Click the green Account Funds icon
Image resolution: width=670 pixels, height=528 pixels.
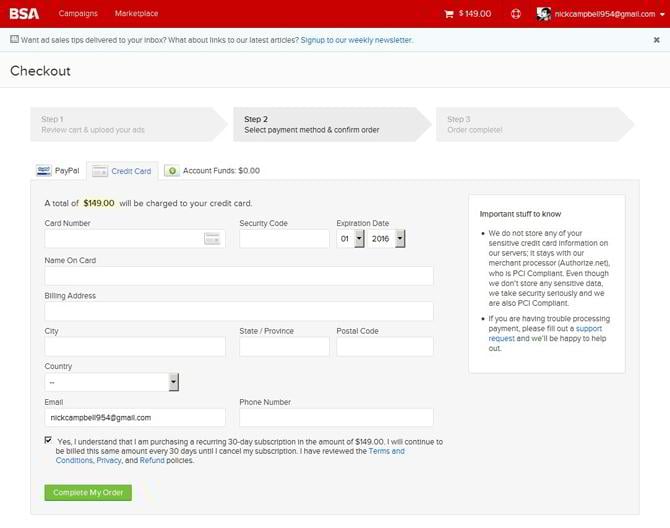[x=172, y=171]
